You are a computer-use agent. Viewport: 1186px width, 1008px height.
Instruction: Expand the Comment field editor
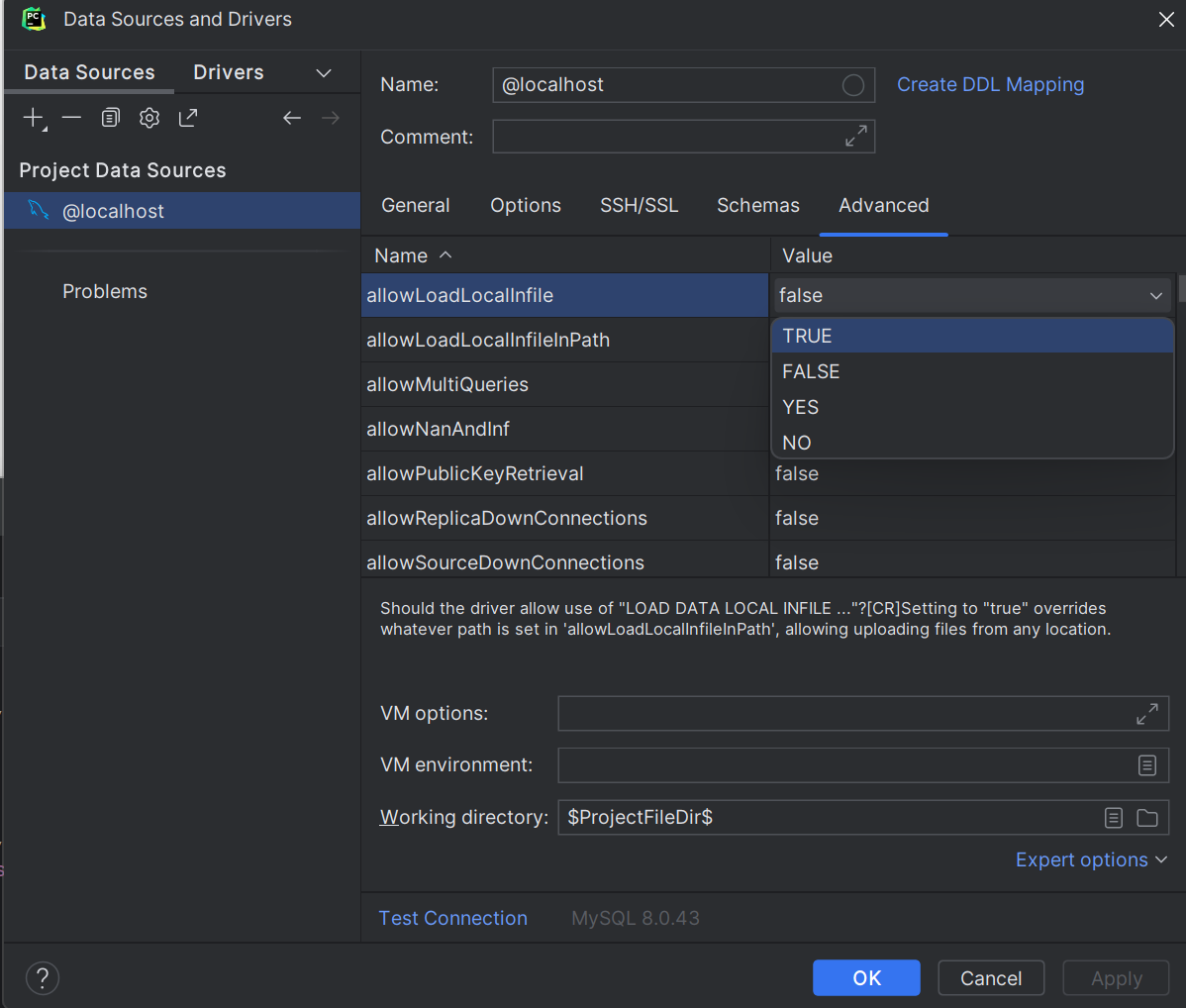point(856,137)
